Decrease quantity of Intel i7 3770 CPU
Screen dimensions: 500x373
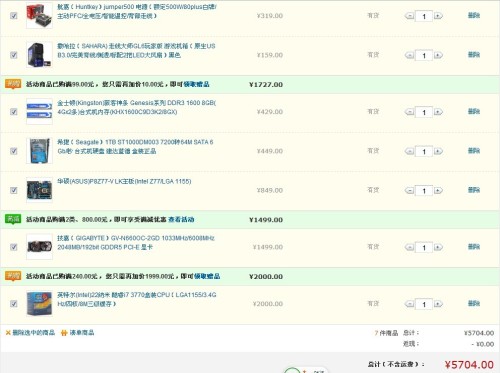(x=409, y=304)
